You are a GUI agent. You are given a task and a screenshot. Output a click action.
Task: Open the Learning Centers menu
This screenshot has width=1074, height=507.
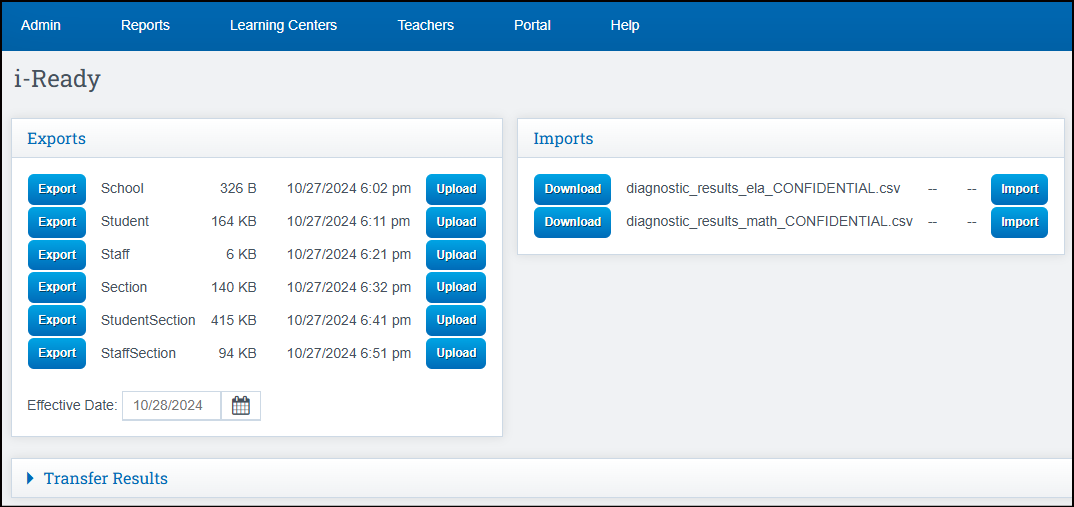[284, 25]
